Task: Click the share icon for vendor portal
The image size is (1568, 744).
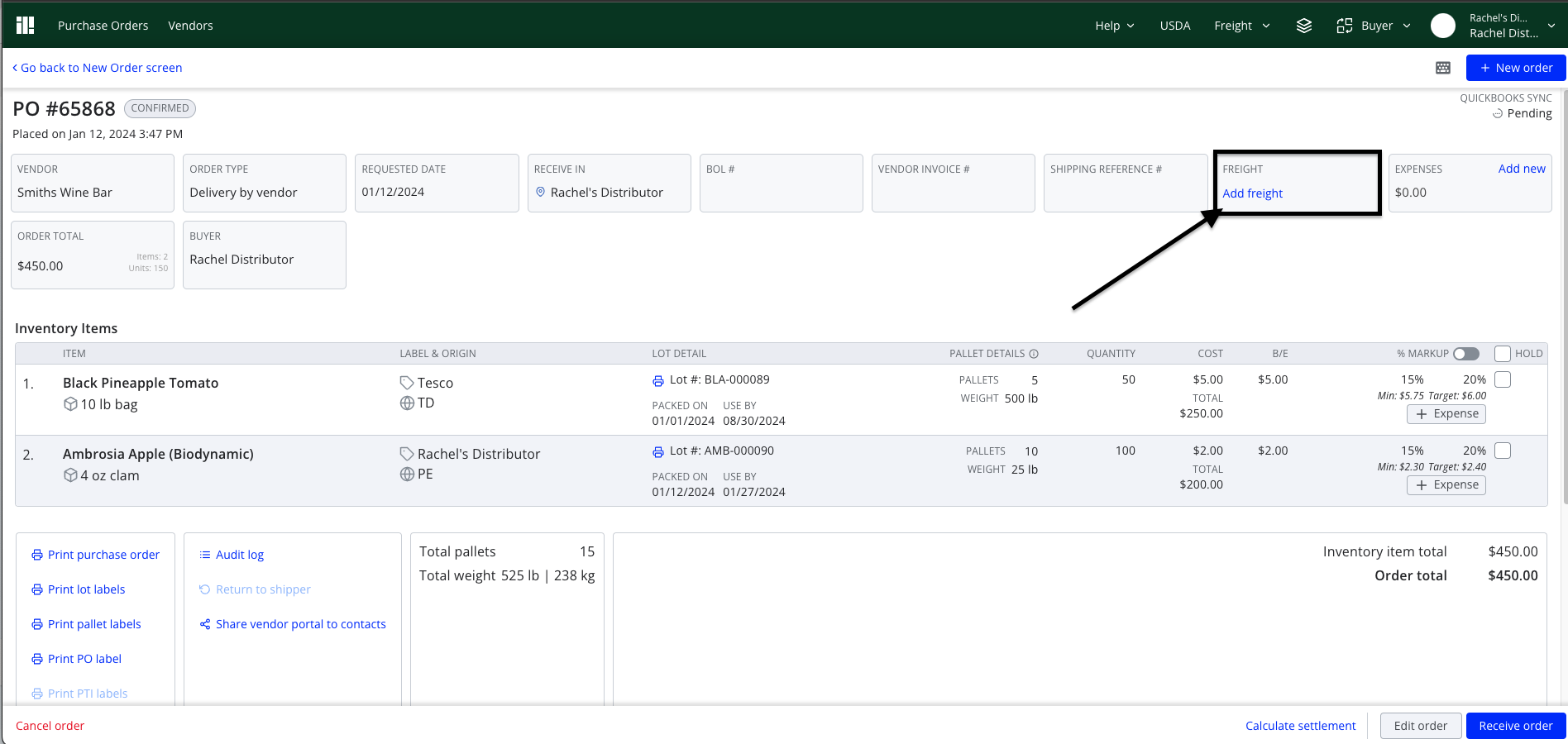Action: click(x=205, y=624)
